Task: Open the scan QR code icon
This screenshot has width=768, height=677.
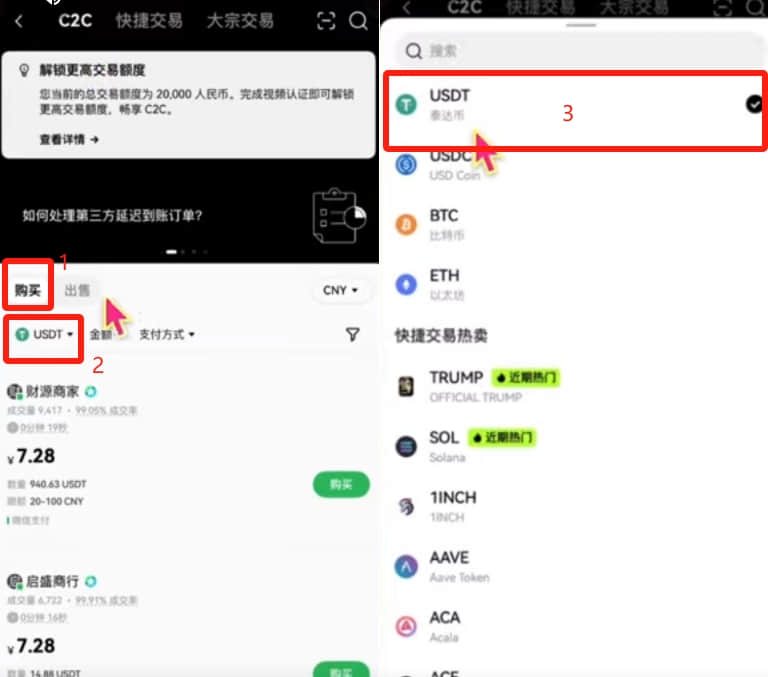Action: 326,21
